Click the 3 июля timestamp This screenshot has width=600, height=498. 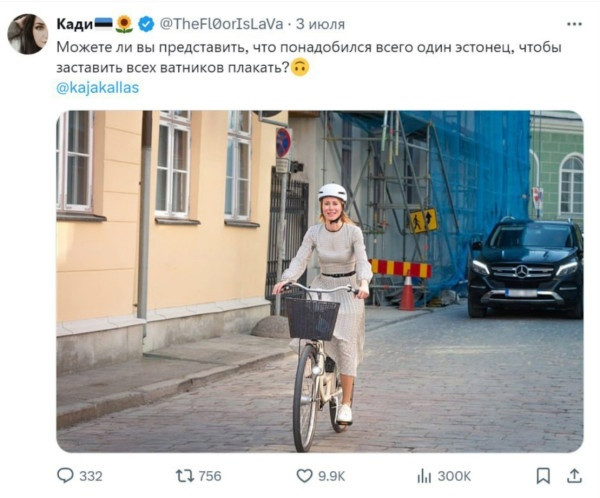click(320, 24)
